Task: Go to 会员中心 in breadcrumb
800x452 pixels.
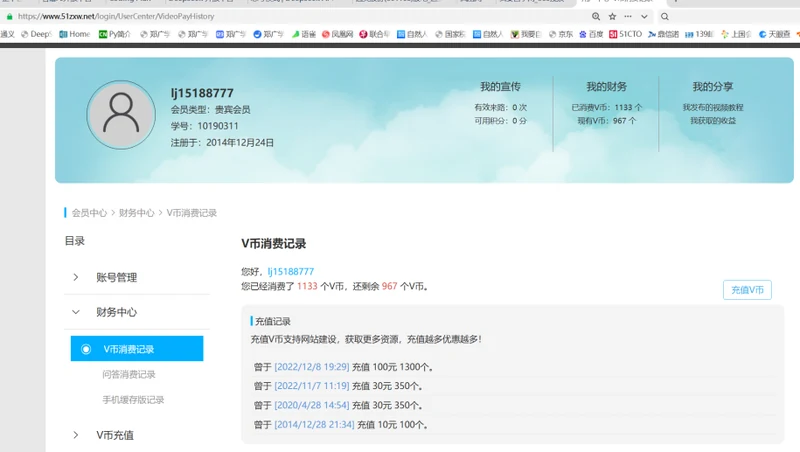Action: [x=89, y=213]
